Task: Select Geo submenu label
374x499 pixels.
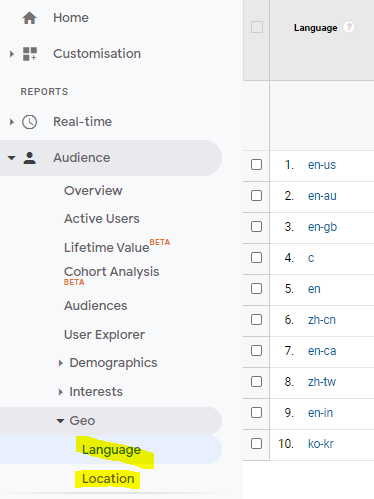Action: (x=82, y=421)
